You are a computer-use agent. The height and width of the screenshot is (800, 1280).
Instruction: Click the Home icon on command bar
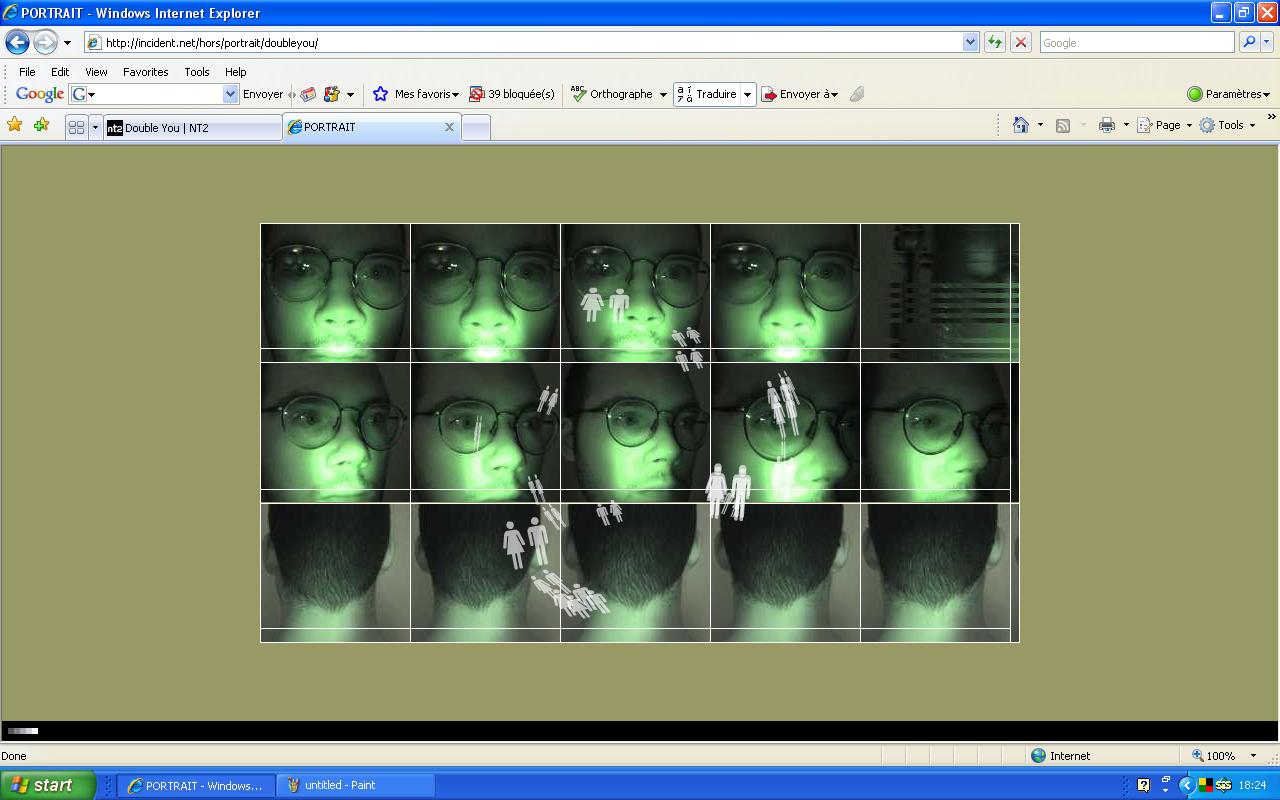(x=1021, y=125)
